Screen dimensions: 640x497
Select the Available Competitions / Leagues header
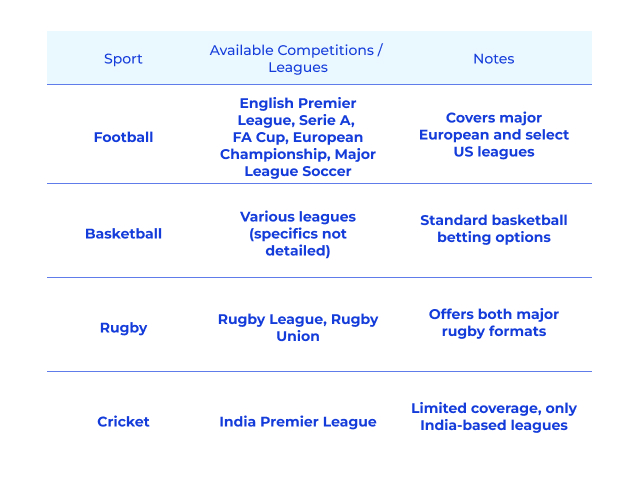point(297,59)
